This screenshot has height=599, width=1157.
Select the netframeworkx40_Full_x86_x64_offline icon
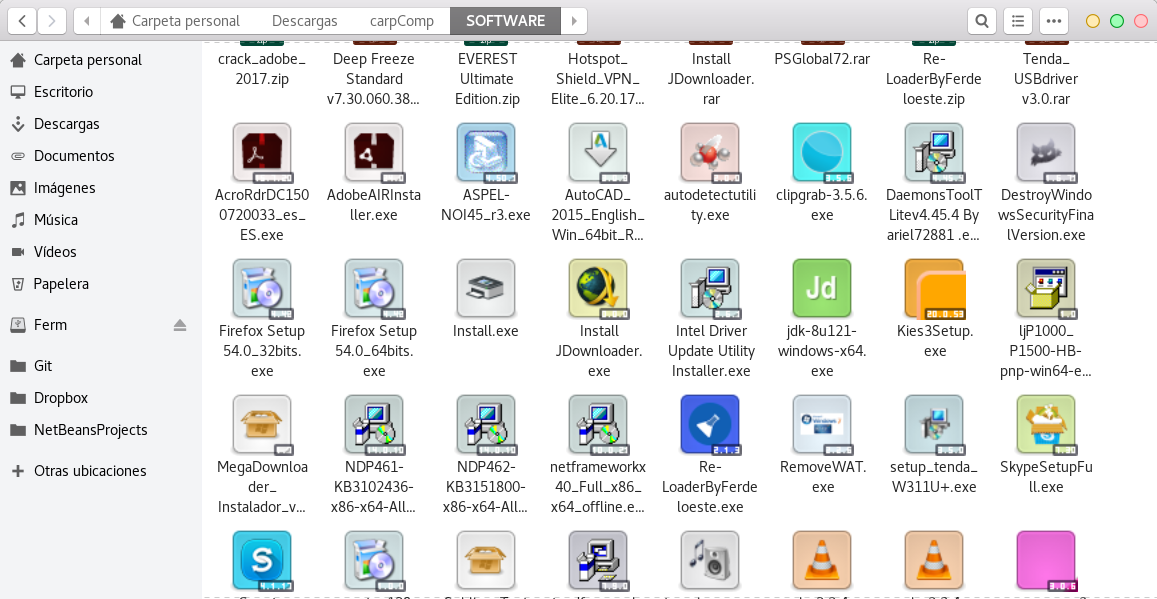tap(598, 424)
